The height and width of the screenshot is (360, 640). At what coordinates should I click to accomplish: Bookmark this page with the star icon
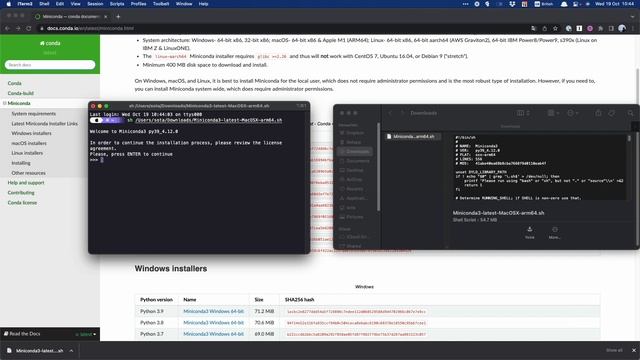click(555, 28)
